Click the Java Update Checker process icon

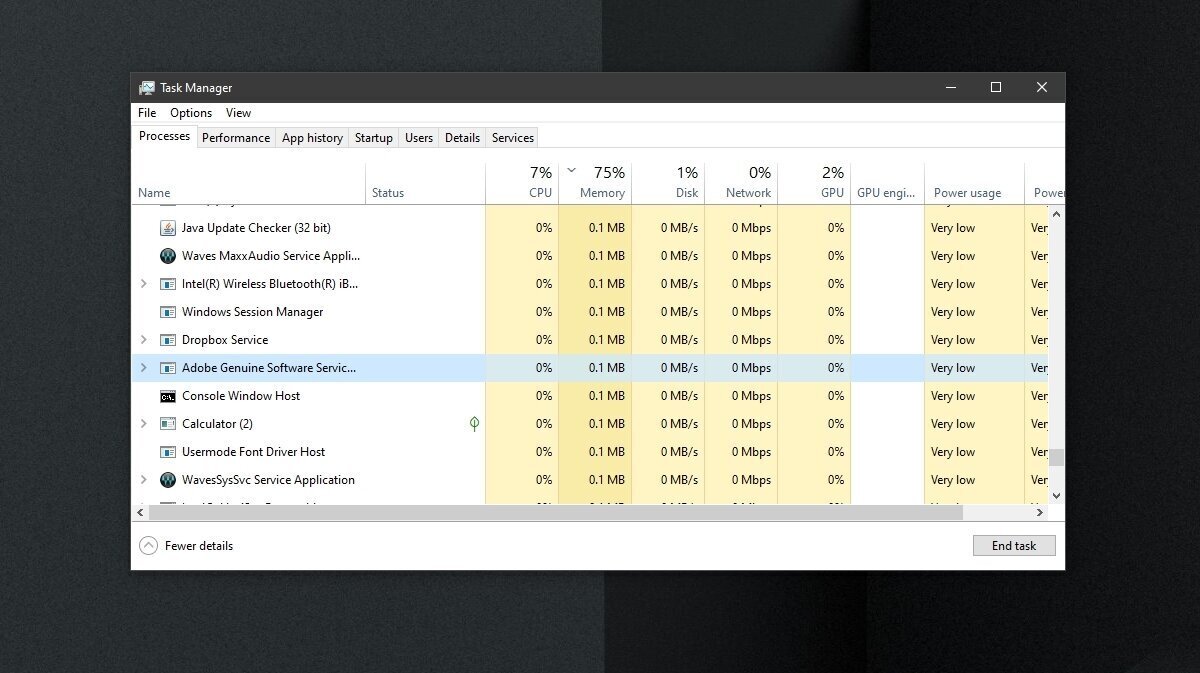coord(168,228)
